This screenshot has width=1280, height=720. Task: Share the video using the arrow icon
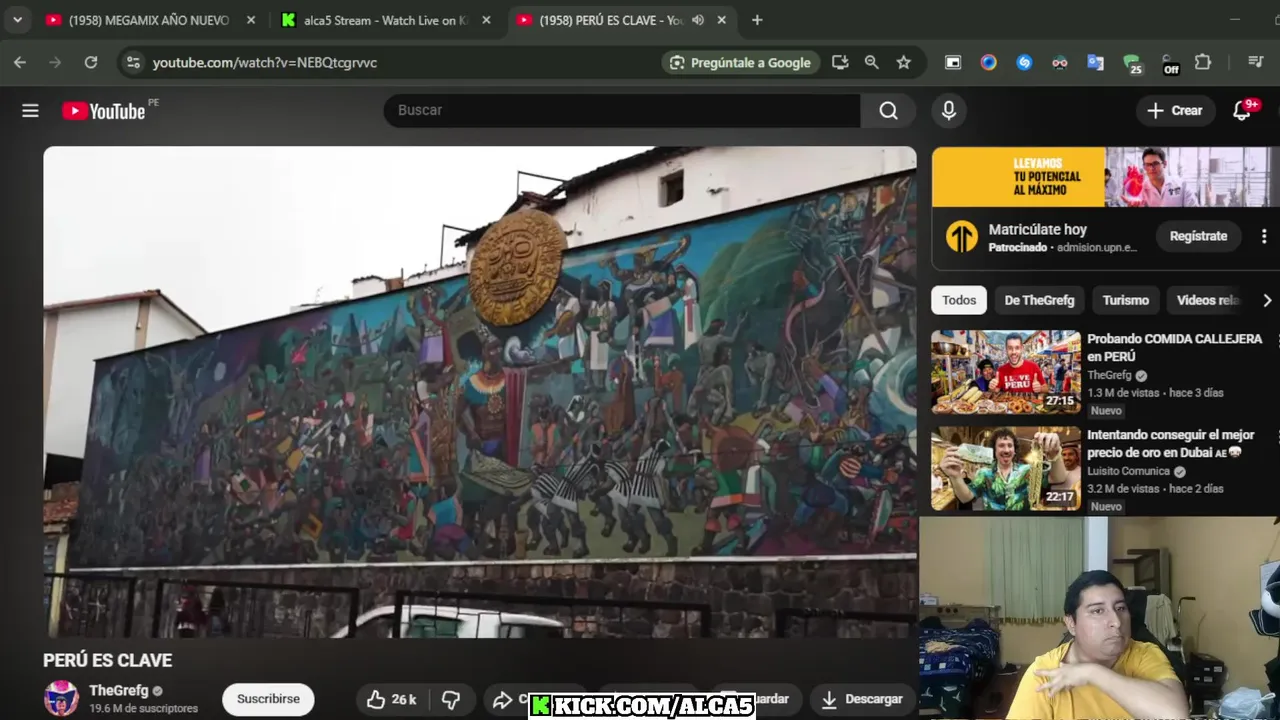click(502, 699)
